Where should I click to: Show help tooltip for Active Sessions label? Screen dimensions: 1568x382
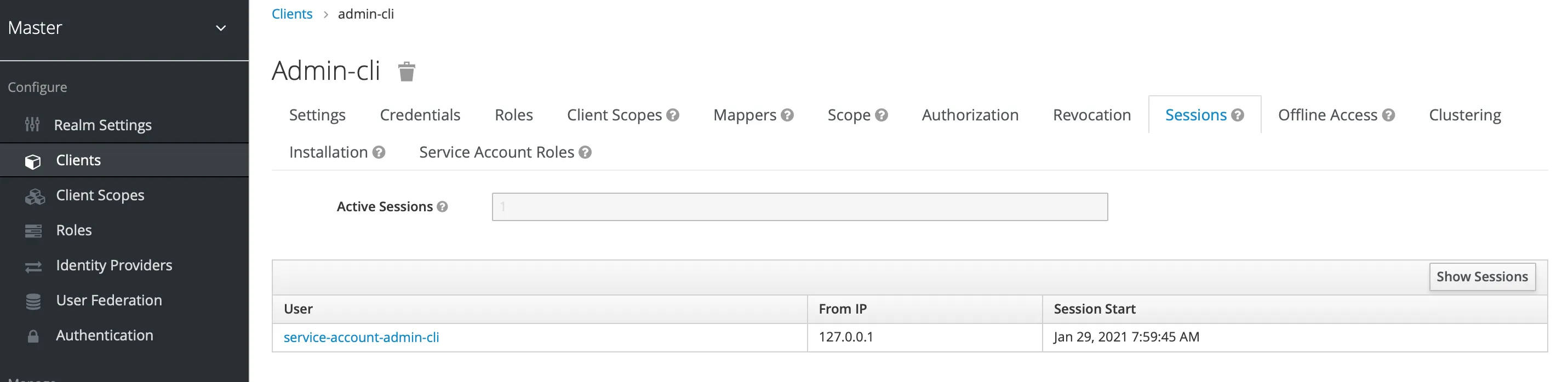tap(443, 207)
